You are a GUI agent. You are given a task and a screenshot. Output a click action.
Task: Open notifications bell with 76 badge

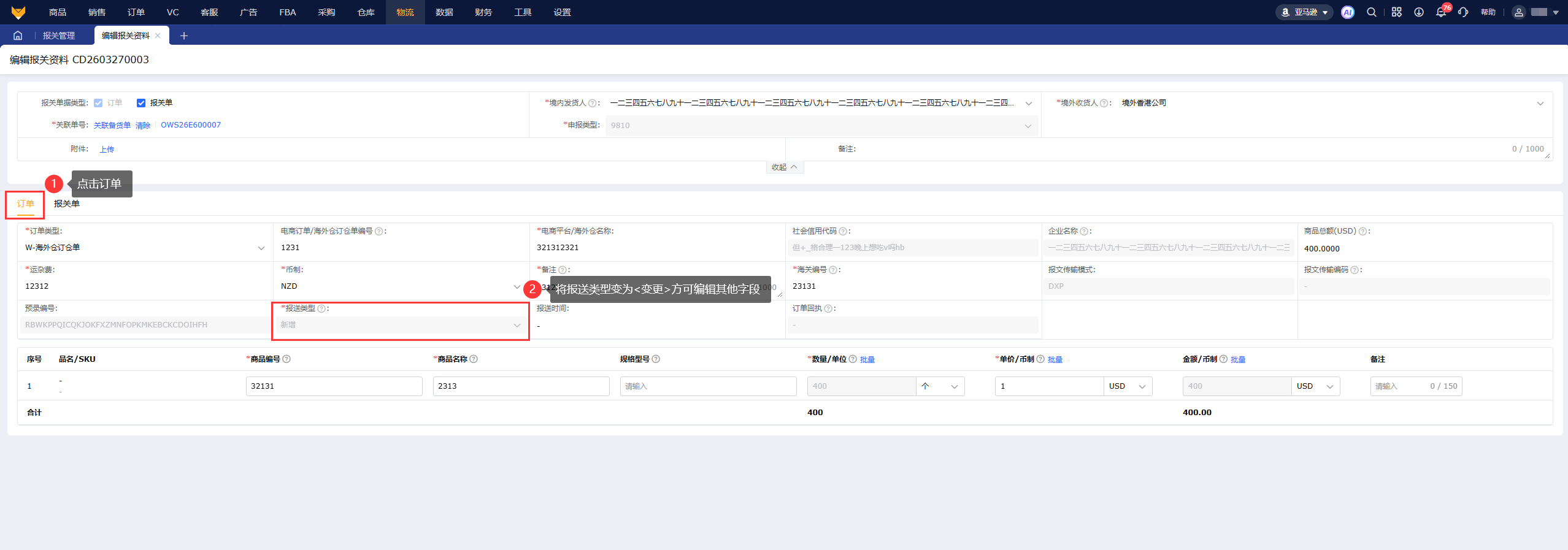click(x=1441, y=12)
